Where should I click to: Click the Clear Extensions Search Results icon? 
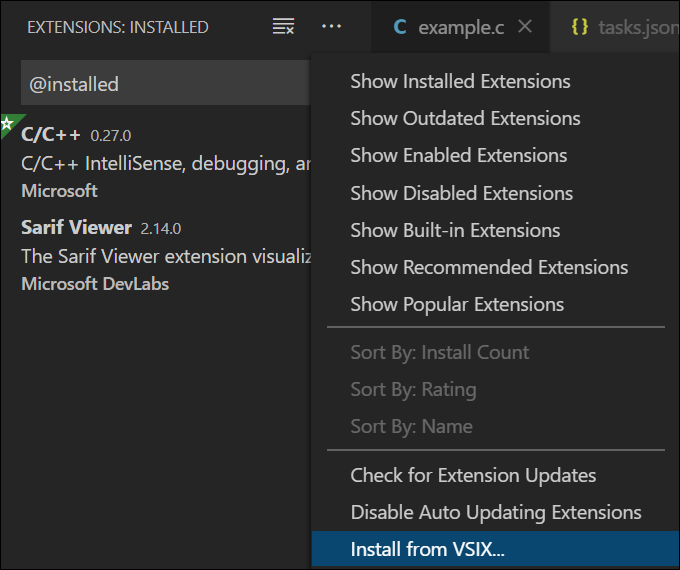coord(283,27)
